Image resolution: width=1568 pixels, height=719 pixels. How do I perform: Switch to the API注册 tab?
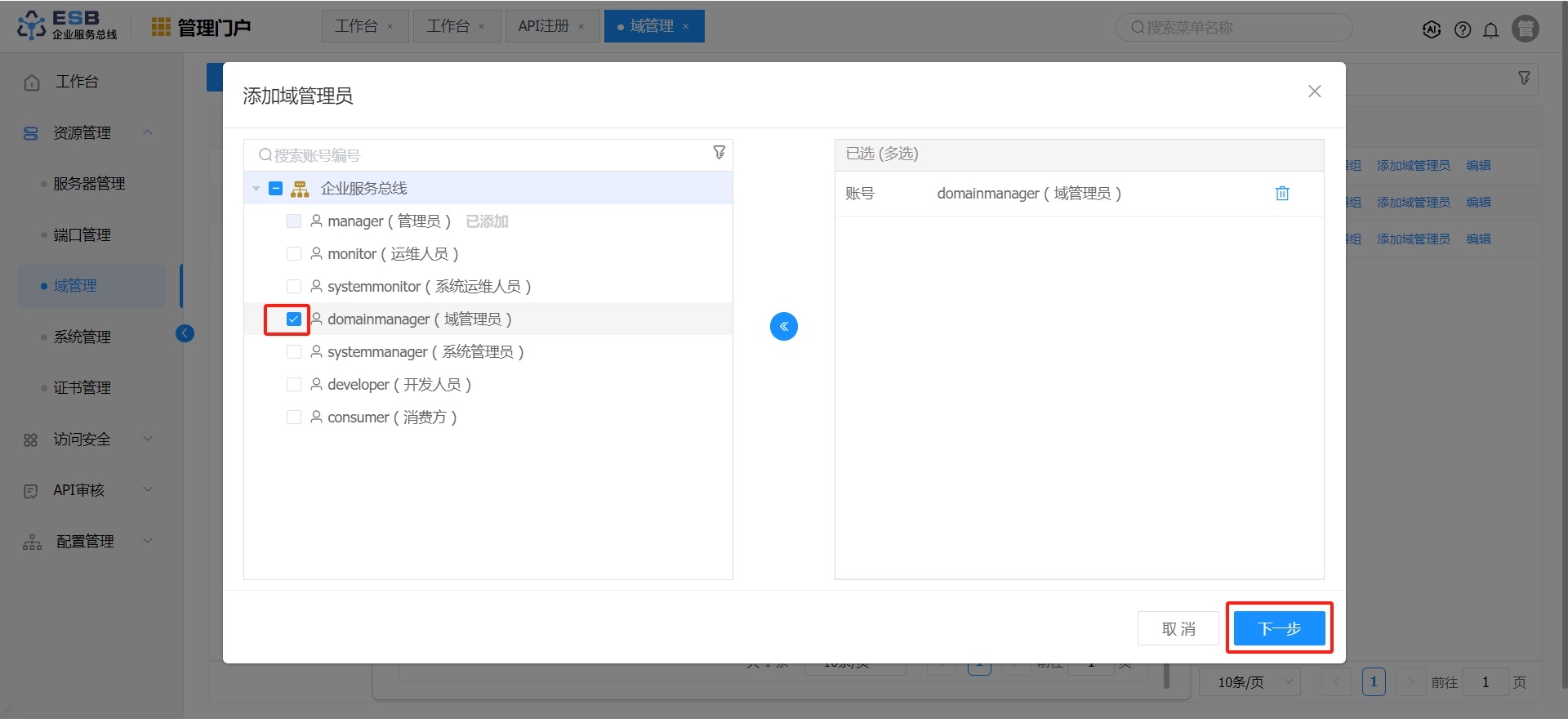tap(543, 26)
